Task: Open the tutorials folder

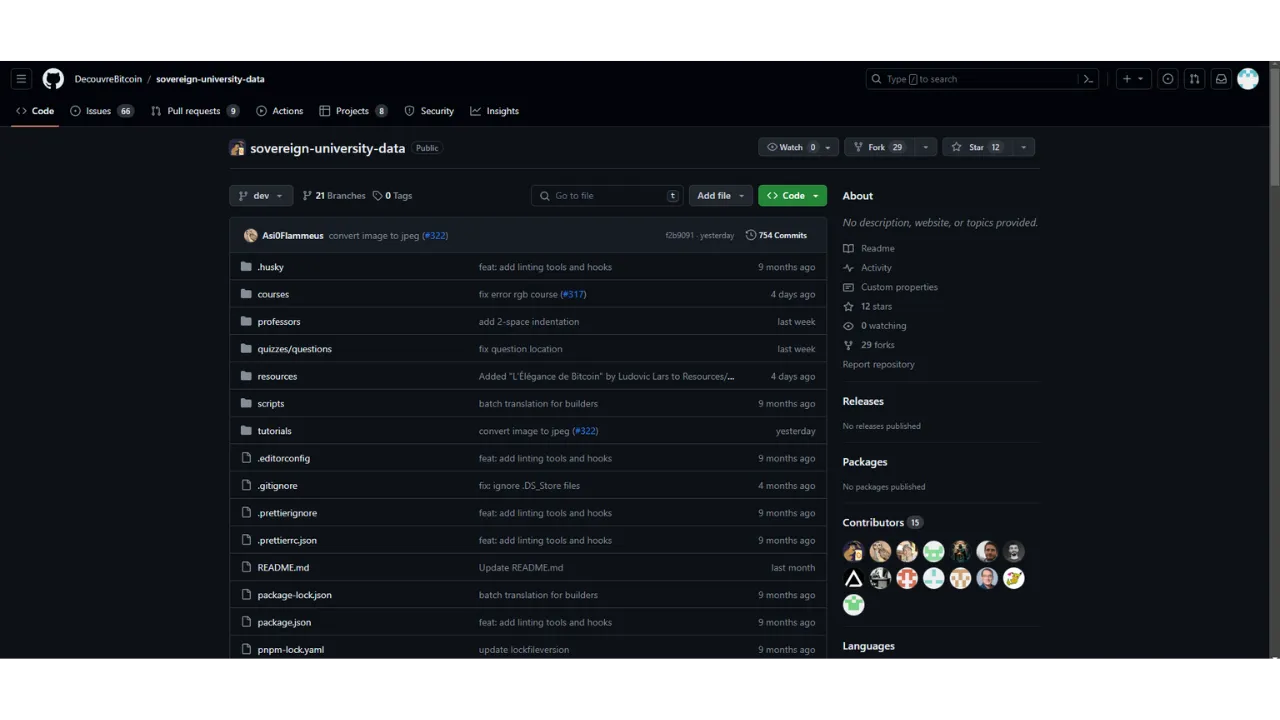Action: (275, 431)
